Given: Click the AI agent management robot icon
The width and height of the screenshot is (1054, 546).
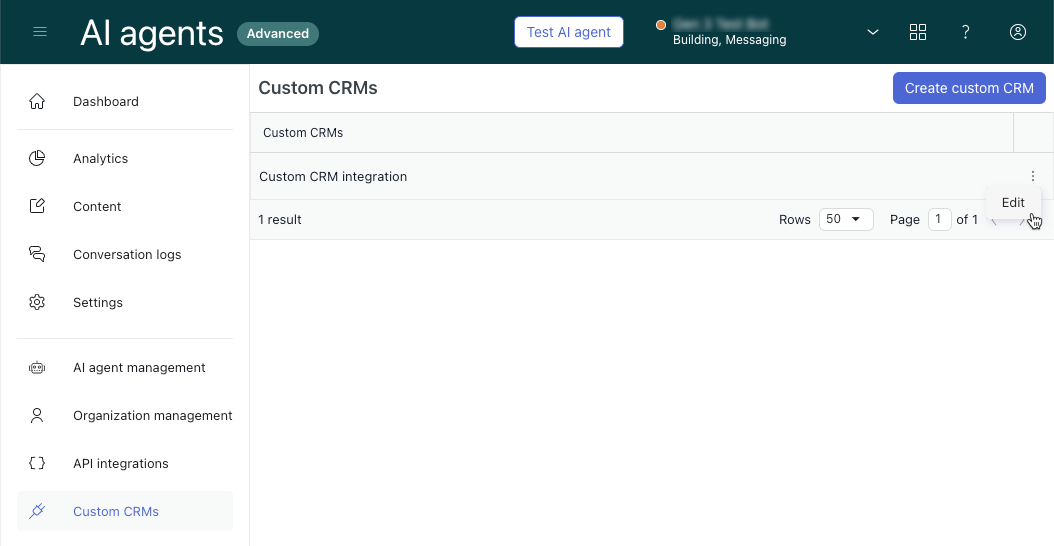Looking at the screenshot, I should pyautogui.click(x=37, y=367).
